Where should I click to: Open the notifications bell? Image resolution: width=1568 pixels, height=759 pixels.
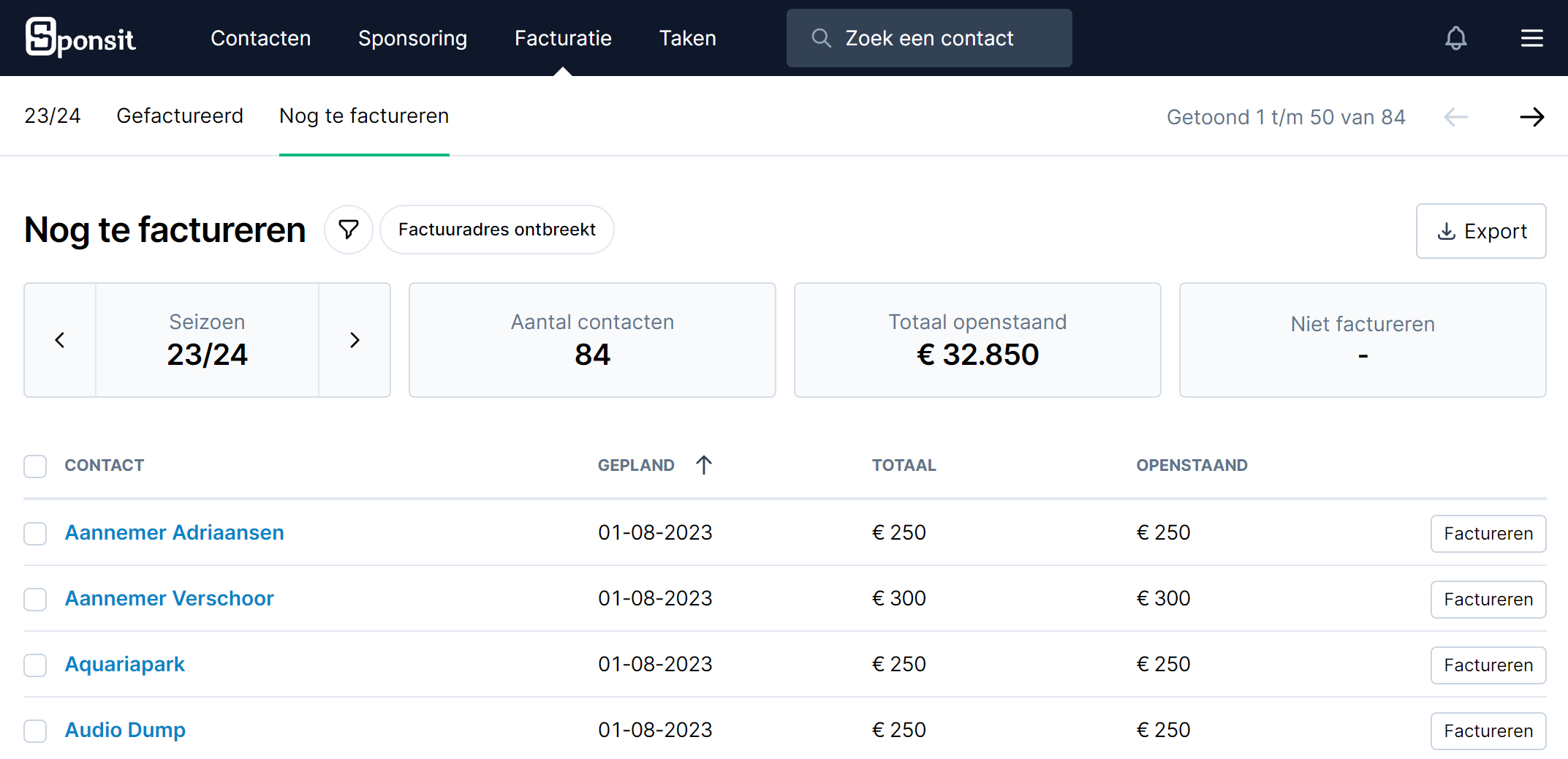[1455, 38]
